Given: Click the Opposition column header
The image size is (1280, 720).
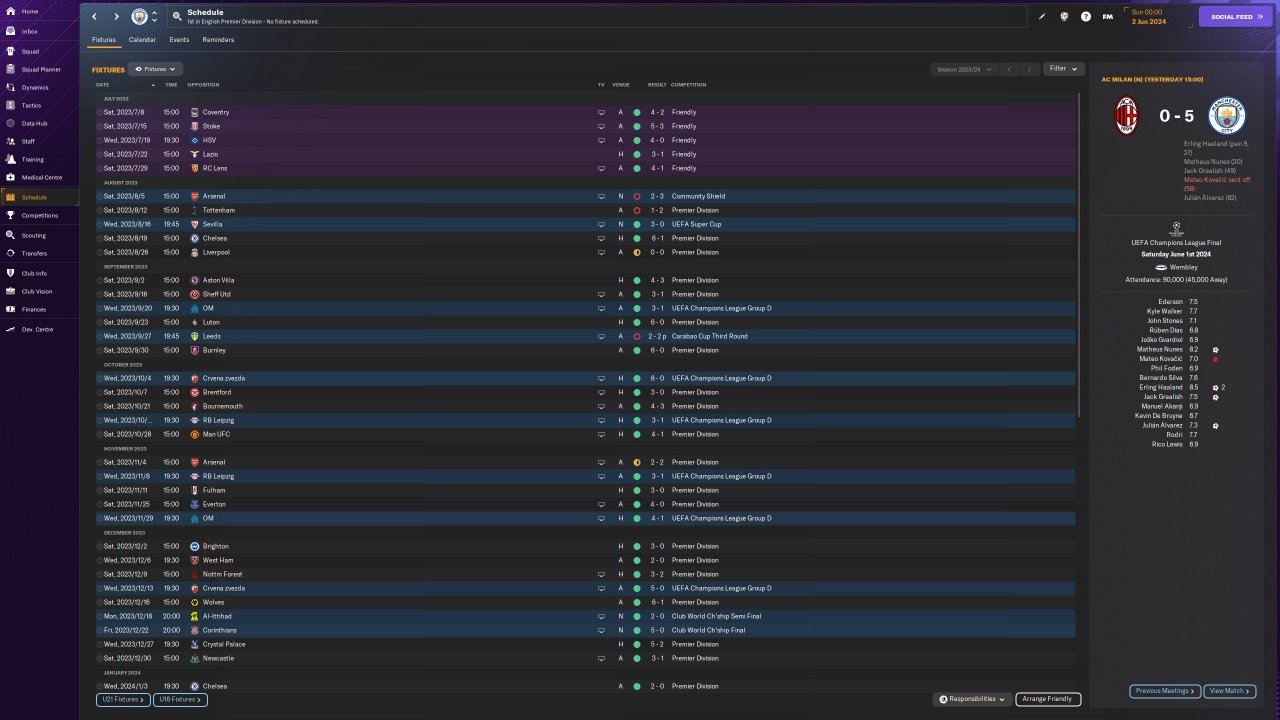Looking at the screenshot, I should click(x=203, y=85).
